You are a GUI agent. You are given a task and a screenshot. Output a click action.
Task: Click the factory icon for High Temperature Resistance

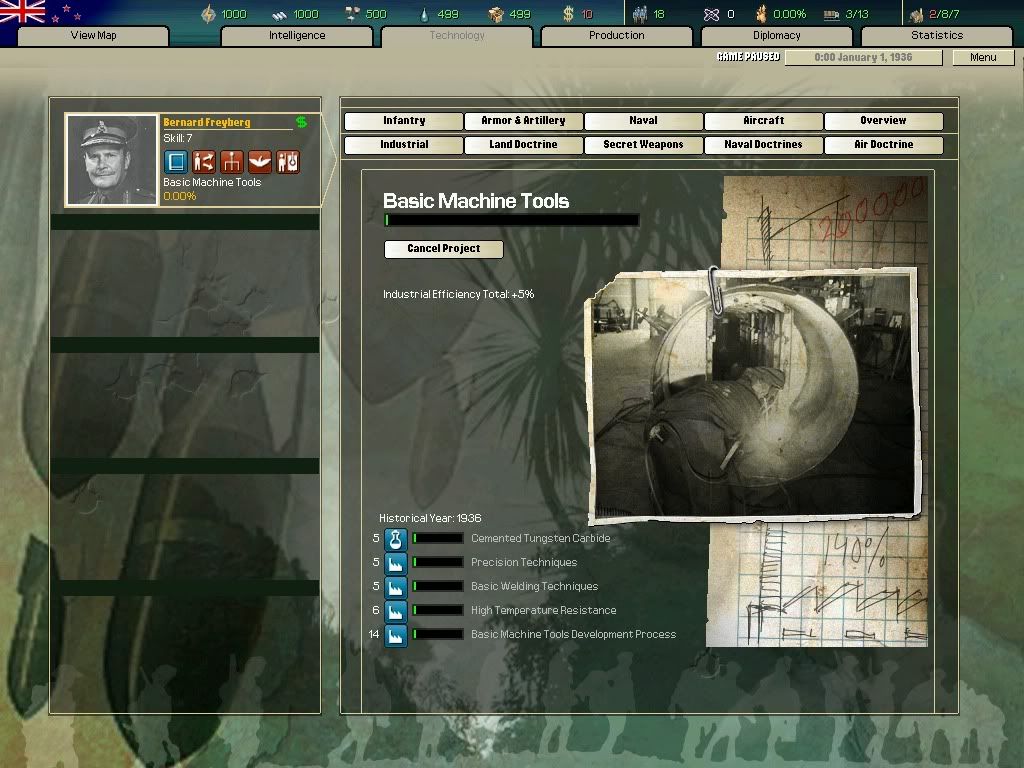point(395,611)
